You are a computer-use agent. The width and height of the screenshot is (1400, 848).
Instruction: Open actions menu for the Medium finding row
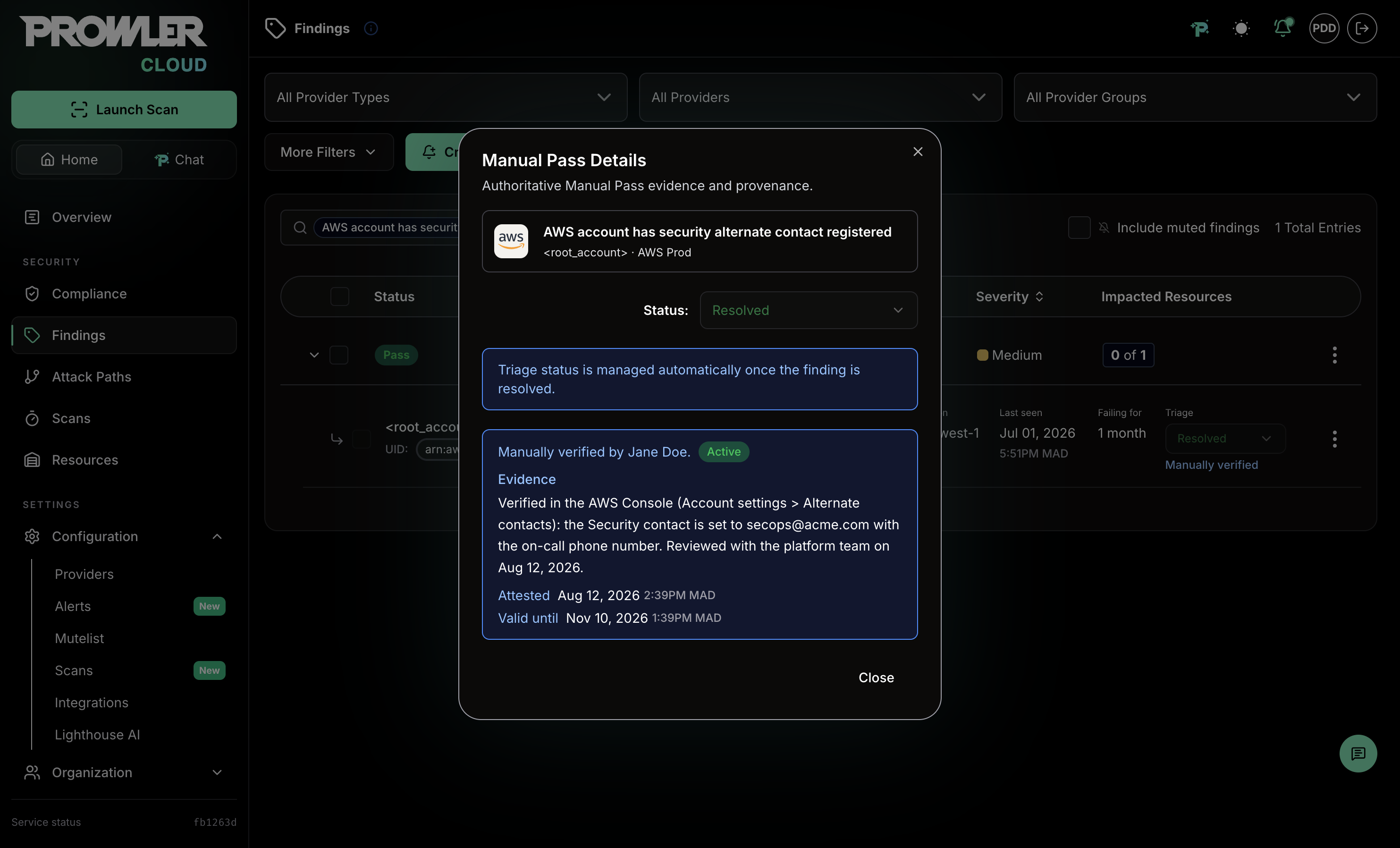coord(1335,355)
